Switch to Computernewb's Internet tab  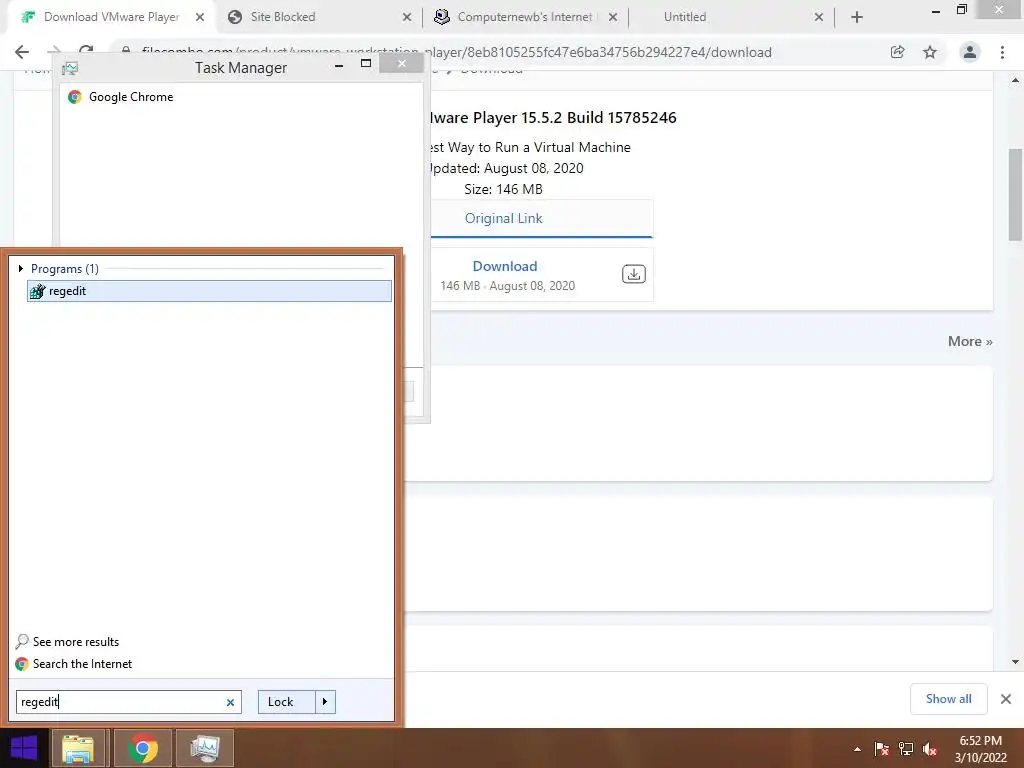524,17
